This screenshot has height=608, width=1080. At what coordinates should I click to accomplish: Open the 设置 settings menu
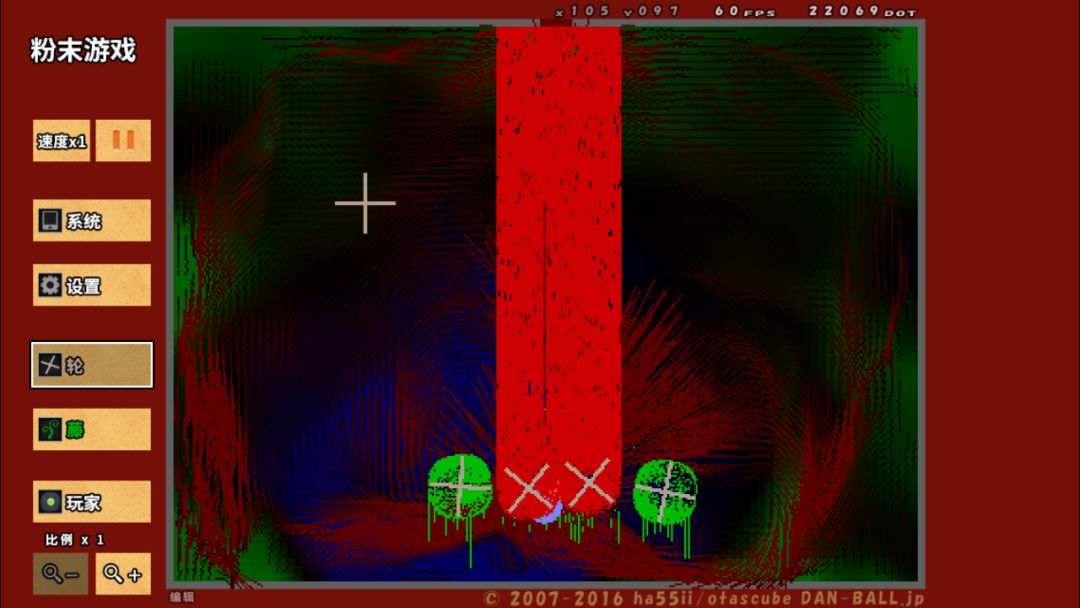(x=92, y=285)
